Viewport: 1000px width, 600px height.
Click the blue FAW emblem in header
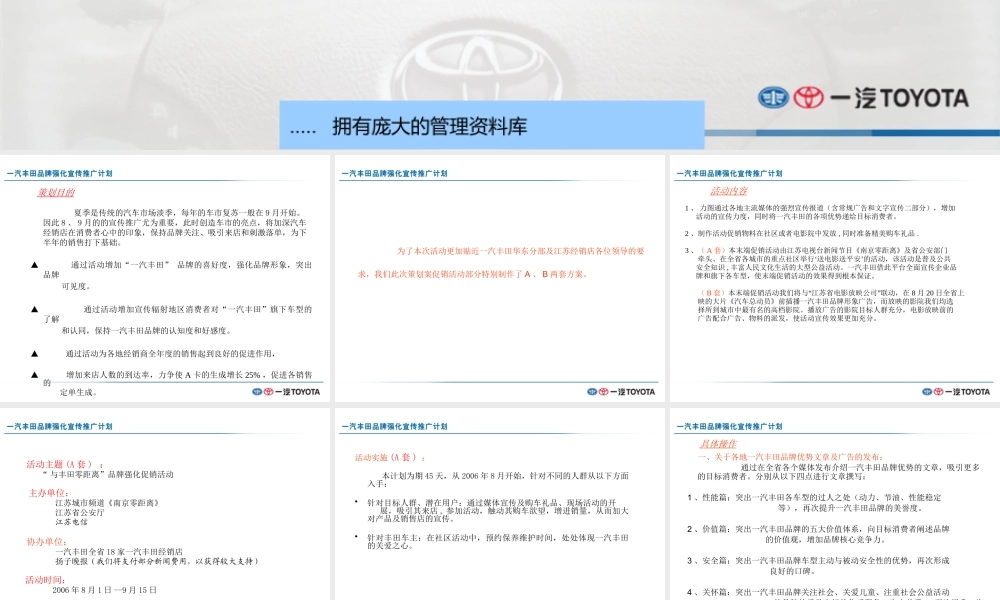(x=774, y=98)
